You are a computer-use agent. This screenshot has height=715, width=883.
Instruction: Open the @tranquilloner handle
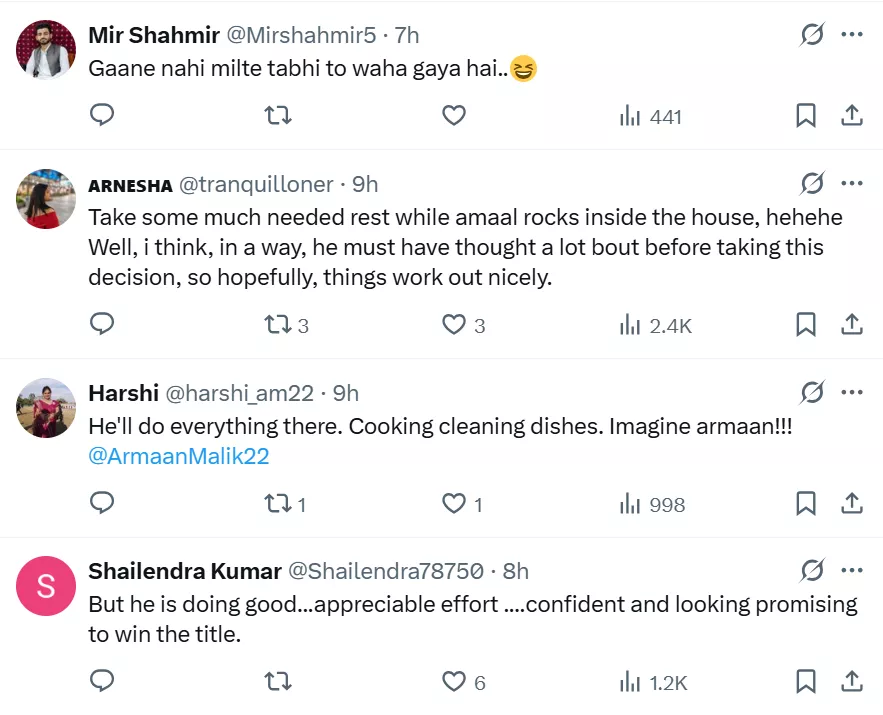[255, 184]
